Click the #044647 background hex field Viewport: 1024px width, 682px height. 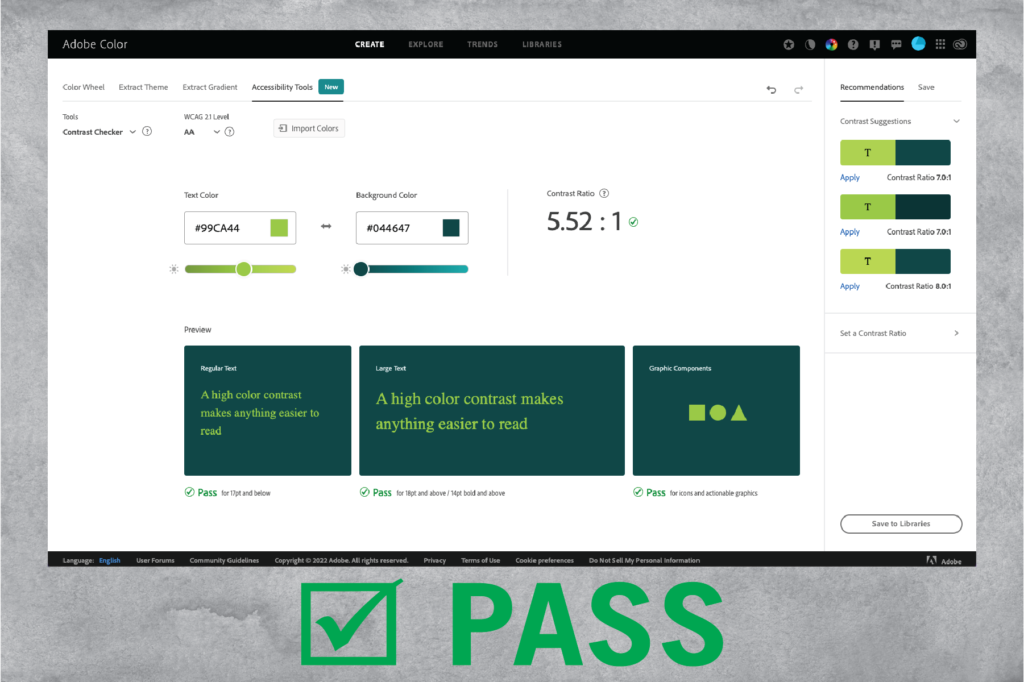[x=412, y=227]
